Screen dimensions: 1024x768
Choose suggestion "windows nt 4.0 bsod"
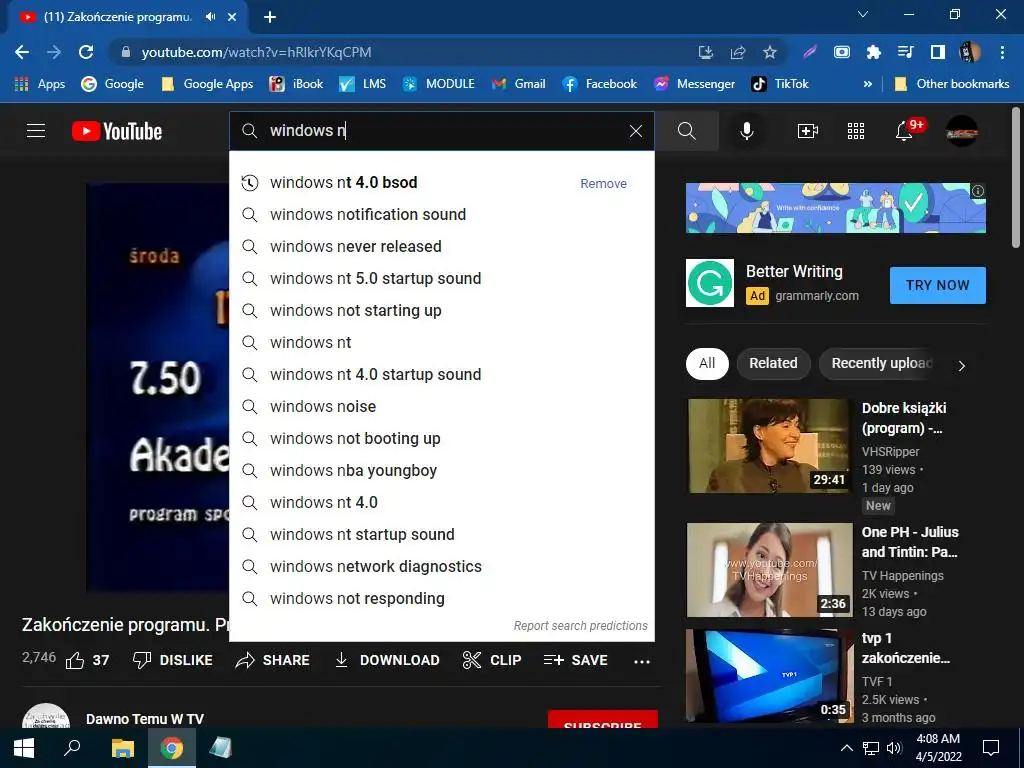coord(441,183)
